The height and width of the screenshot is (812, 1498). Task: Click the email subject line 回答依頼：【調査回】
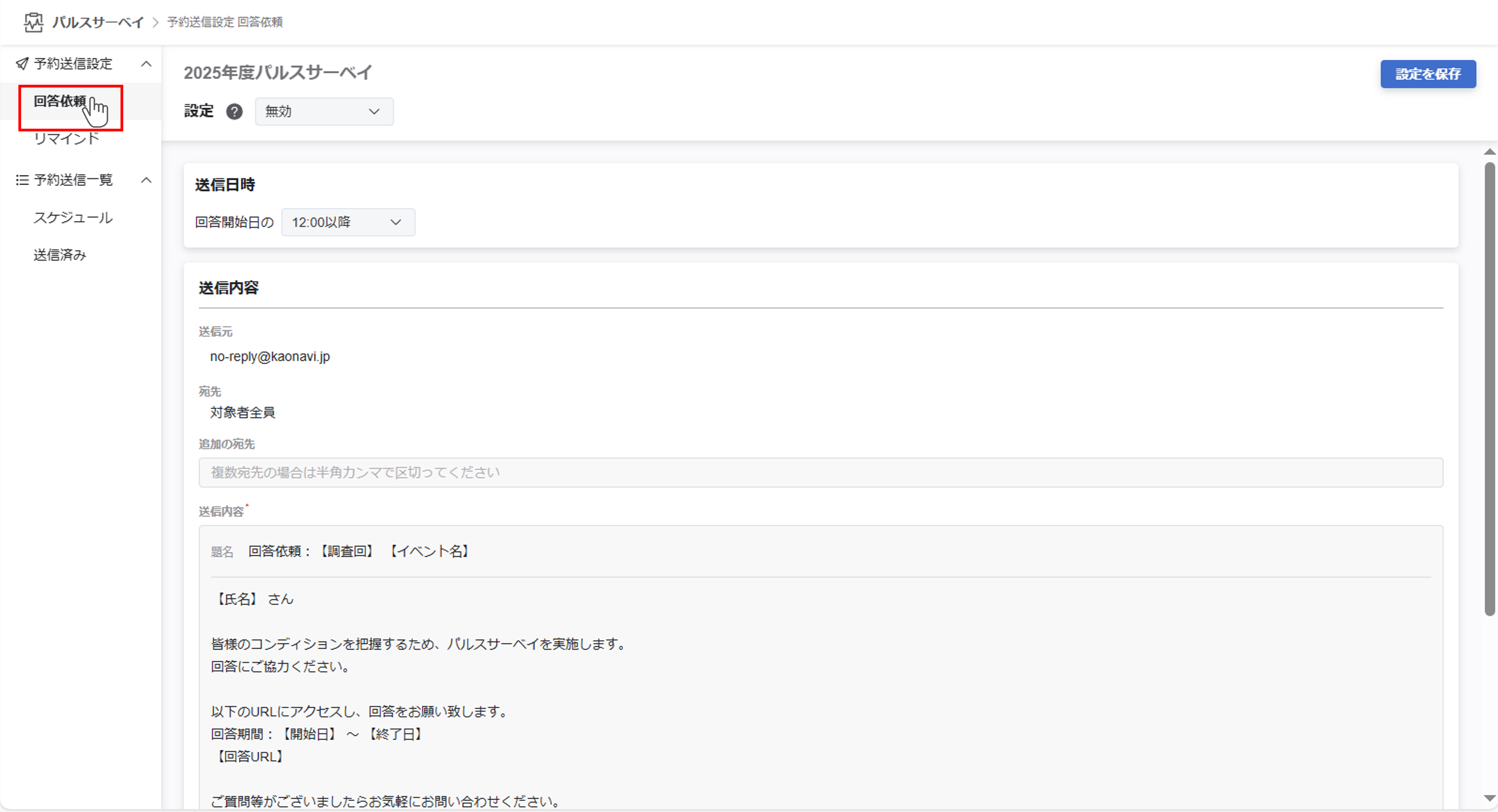(358, 552)
